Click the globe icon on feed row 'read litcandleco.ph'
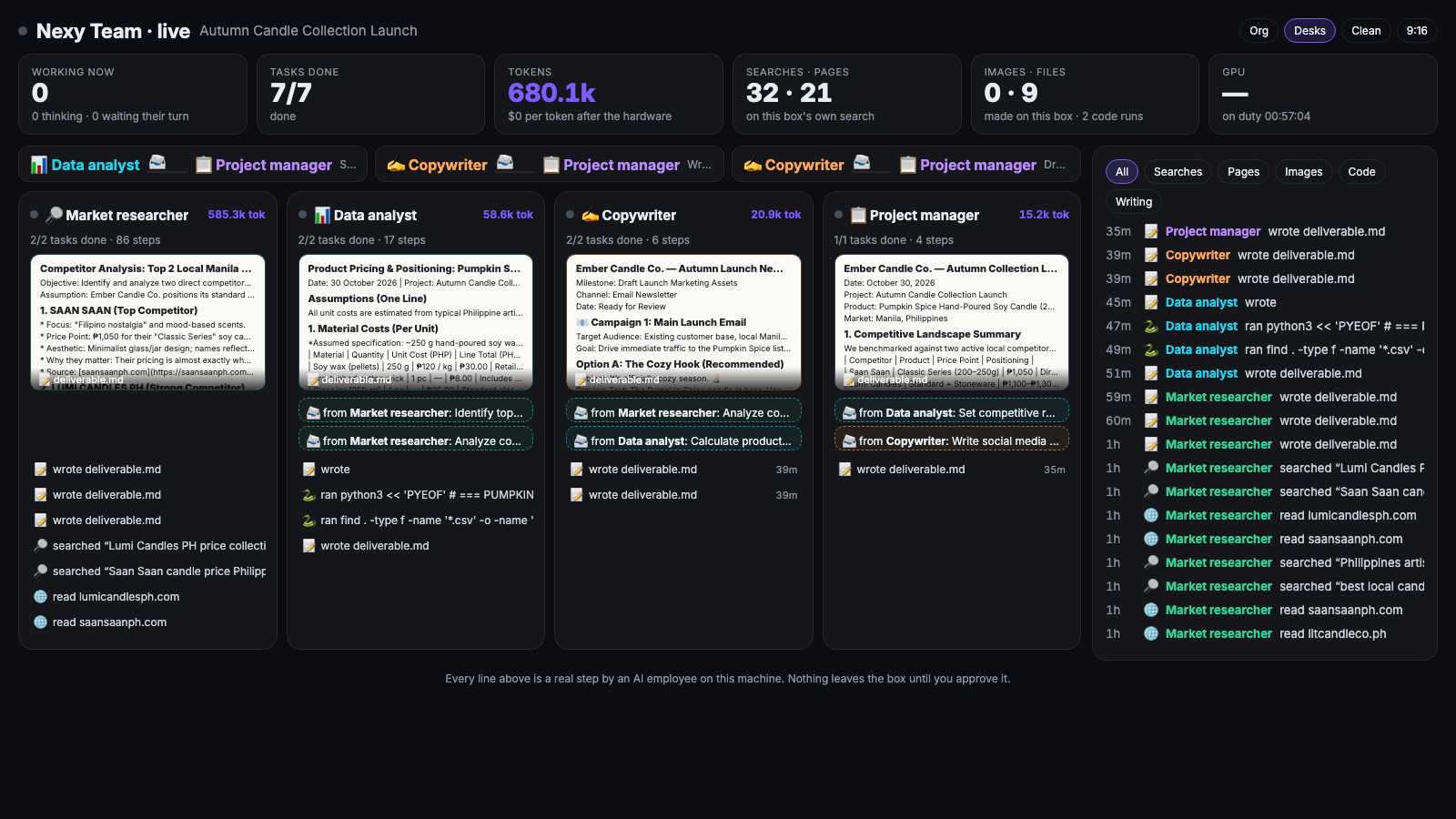The height and width of the screenshot is (819, 1456). tap(1151, 633)
